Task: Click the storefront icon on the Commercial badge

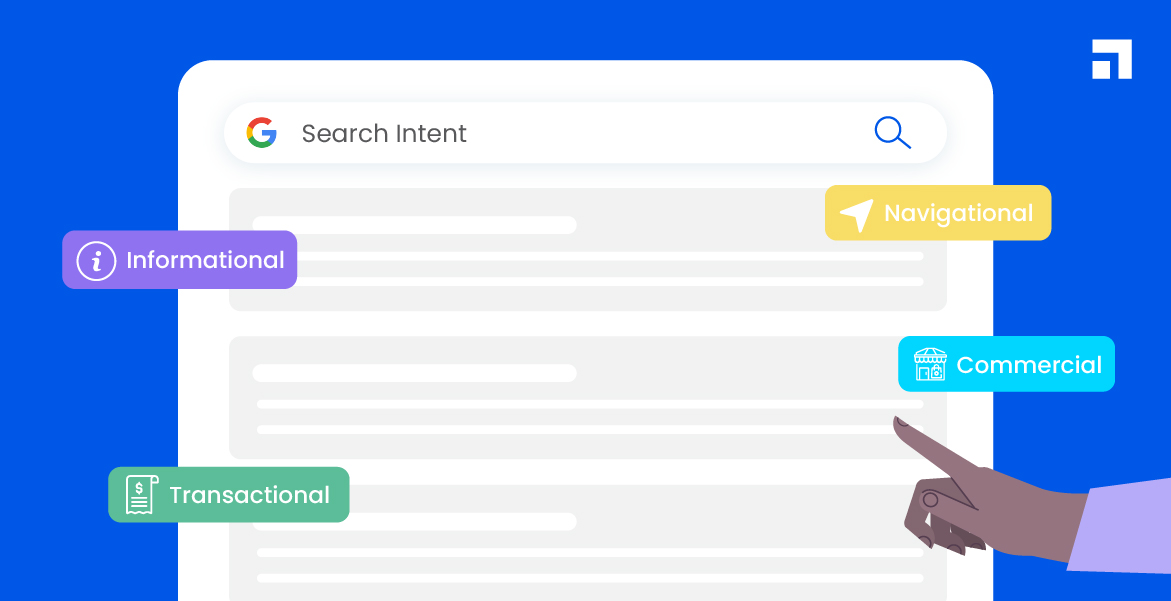Action: tap(929, 365)
